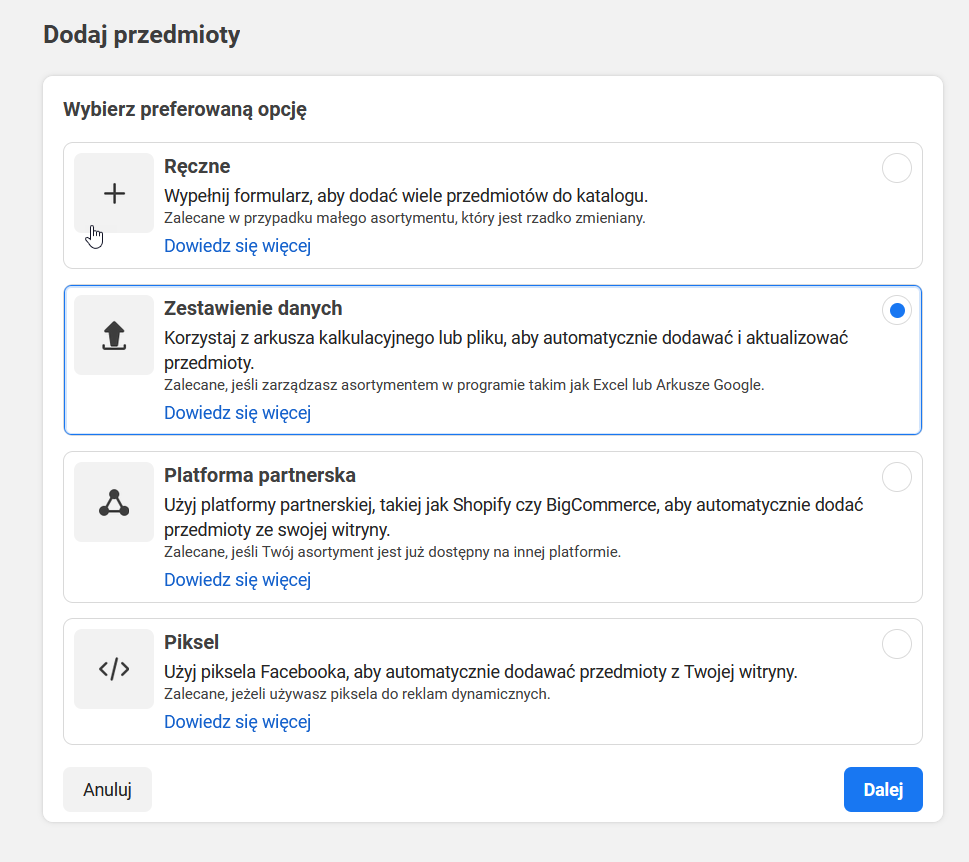
Task: Click the Piksel code brackets icon
Action: [x=114, y=669]
